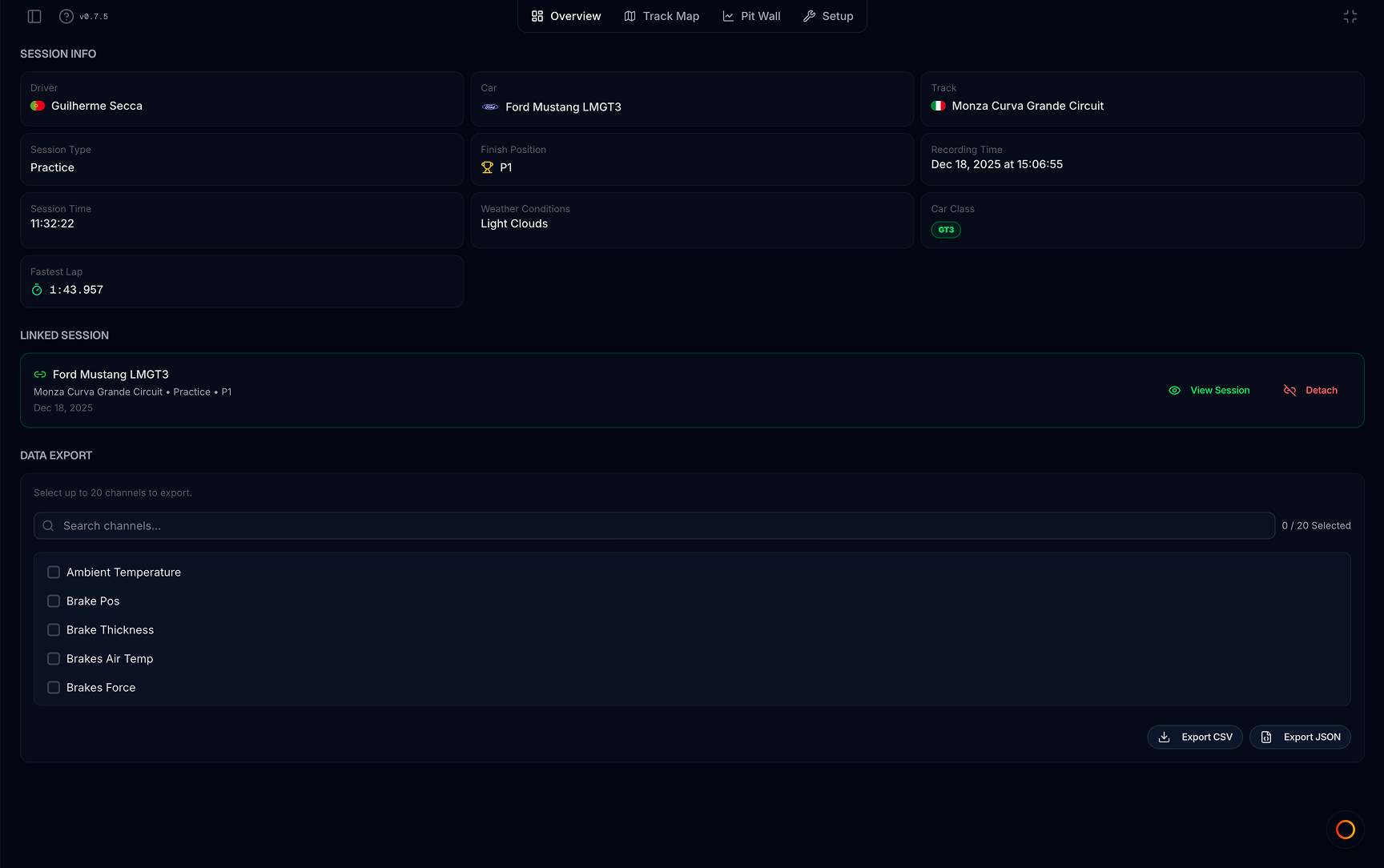Open the Setup tab
The height and width of the screenshot is (868, 1384).
pyautogui.click(x=828, y=16)
